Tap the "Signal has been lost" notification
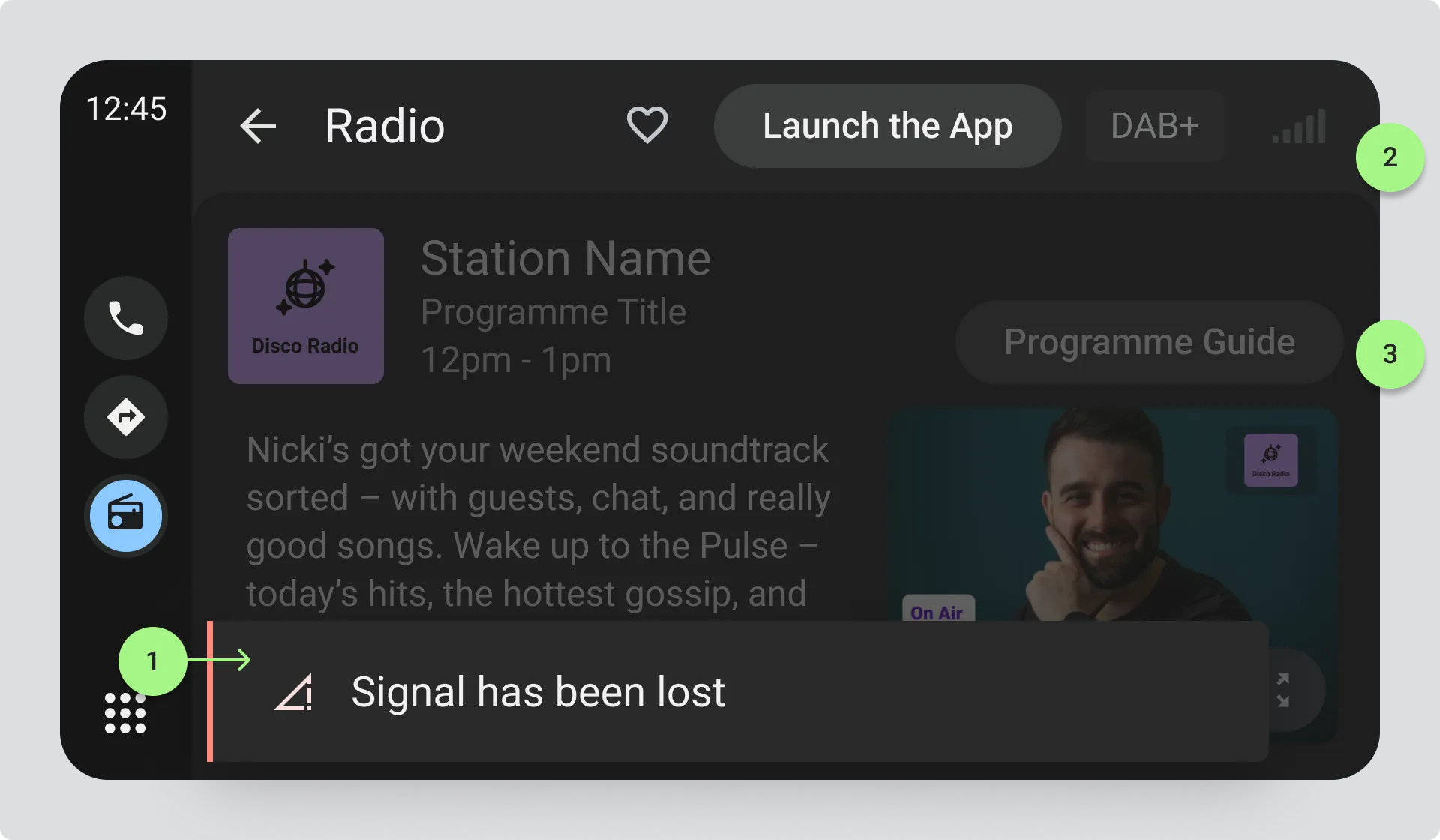 tap(537, 691)
